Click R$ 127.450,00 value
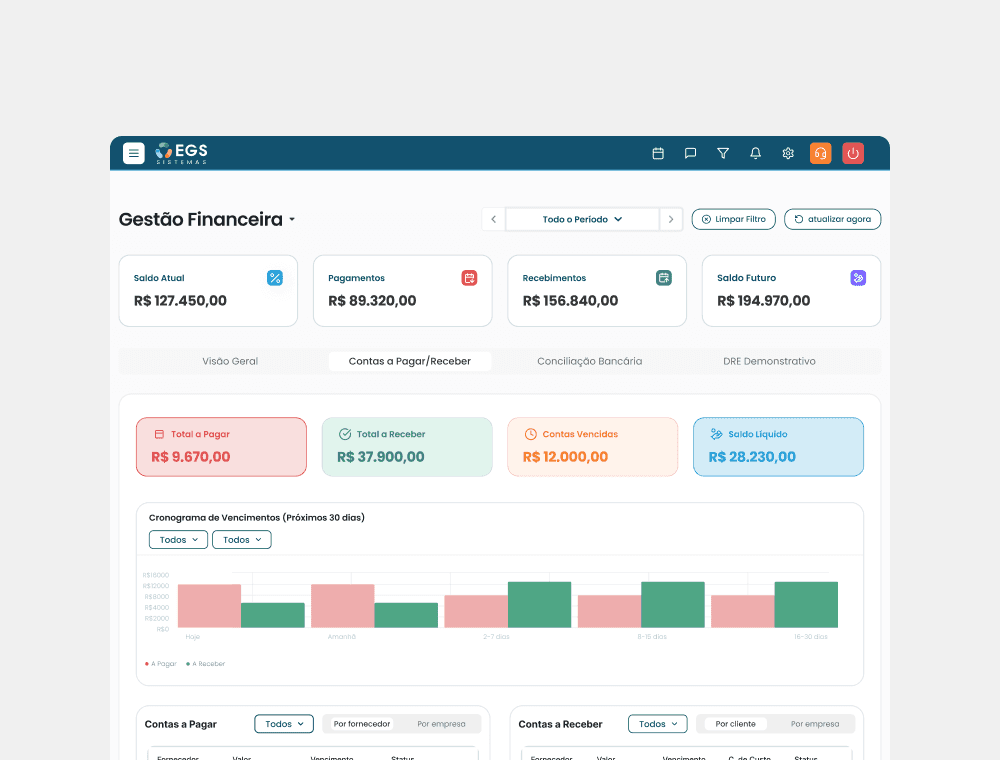This screenshot has width=1000, height=760. coord(180,301)
